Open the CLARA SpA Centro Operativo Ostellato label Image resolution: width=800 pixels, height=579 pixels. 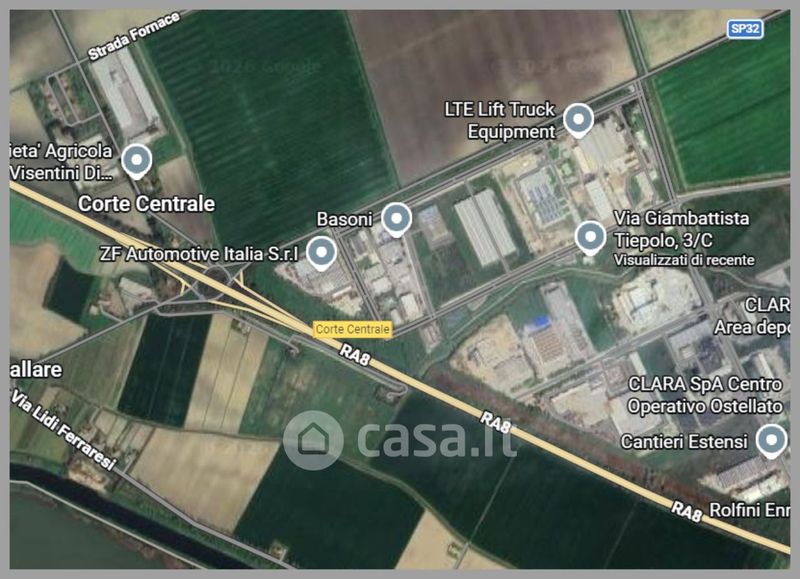[x=705, y=395]
